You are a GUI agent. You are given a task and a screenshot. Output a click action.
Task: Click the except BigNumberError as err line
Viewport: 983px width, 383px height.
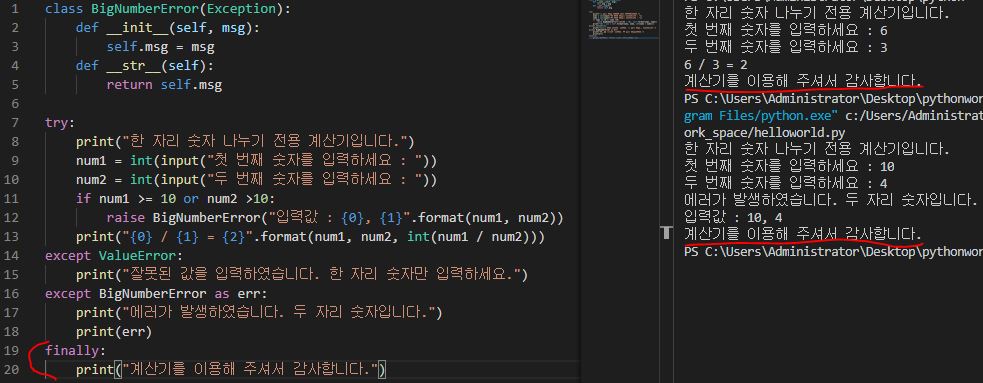point(156,293)
